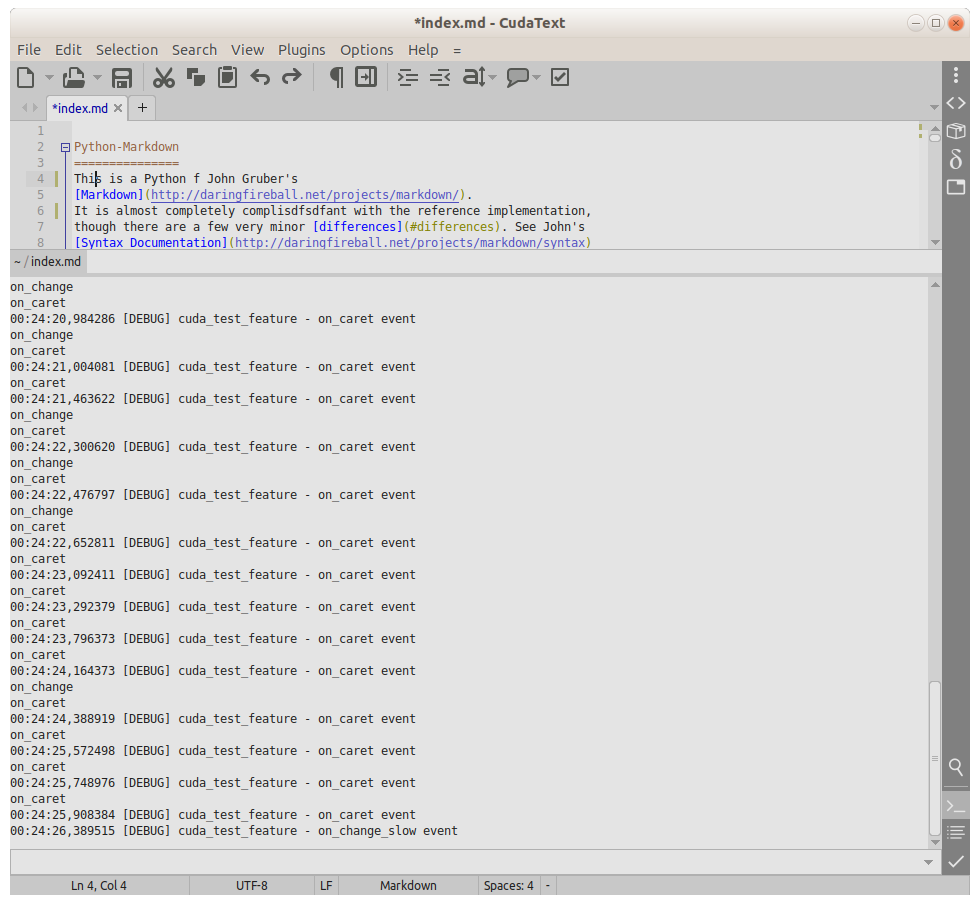Open the console panel from the bottom-right icon
The height and width of the screenshot is (905, 980).
point(955,805)
